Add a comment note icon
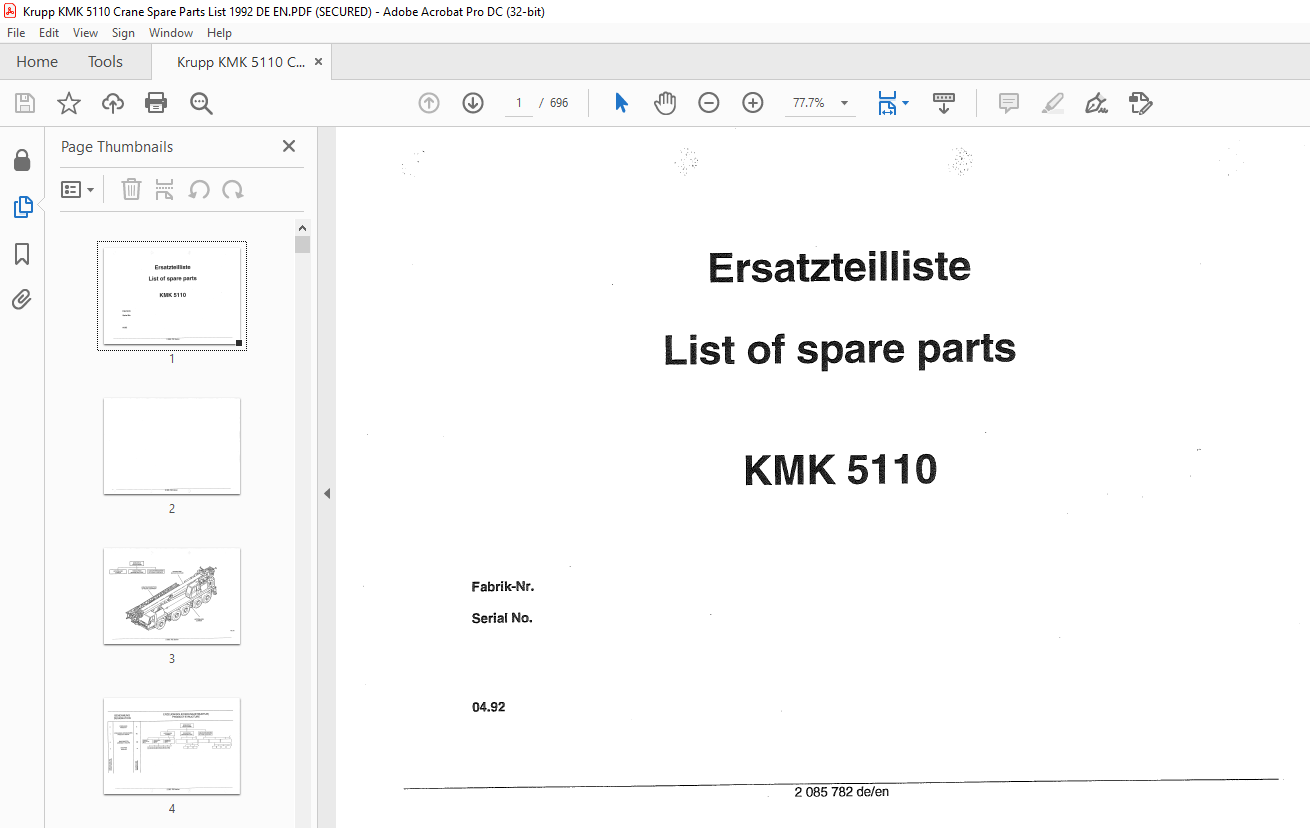The width and height of the screenshot is (1310, 828). point(1009,103)
